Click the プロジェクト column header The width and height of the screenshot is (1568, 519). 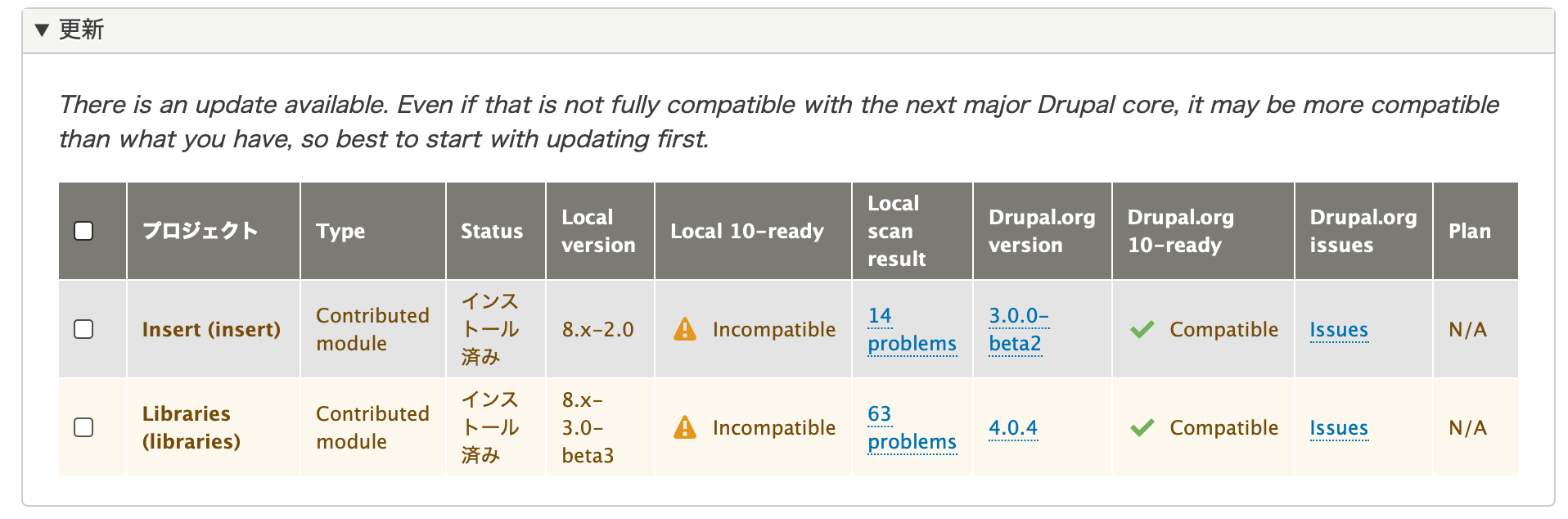click(200, 231)
